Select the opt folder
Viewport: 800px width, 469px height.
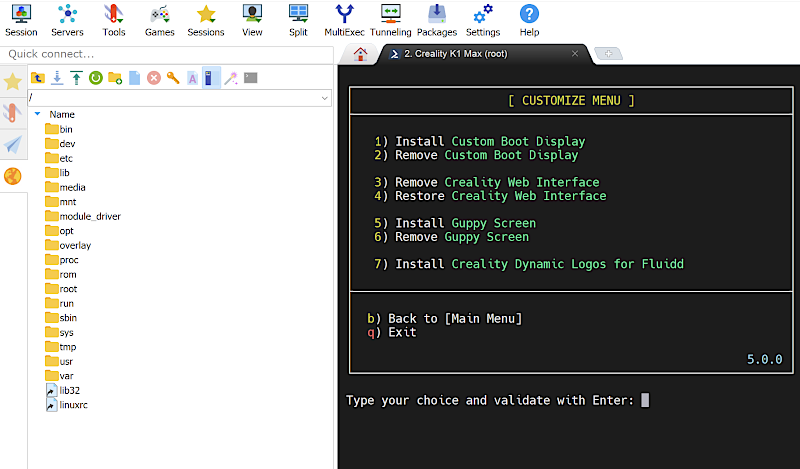(59, 231)
